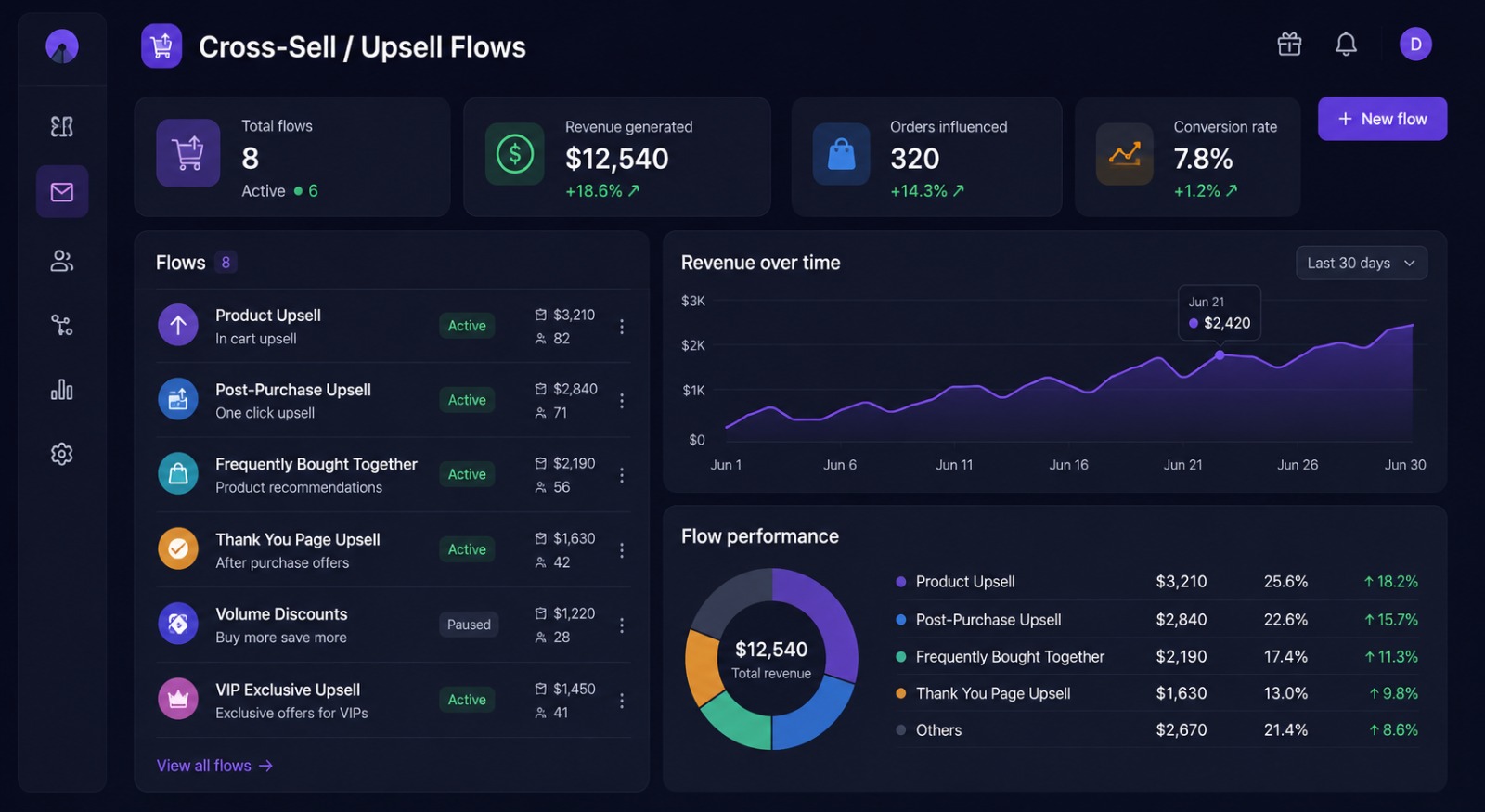
Task: Open more options for Product Upsell
Action: [x=622, y=327]
